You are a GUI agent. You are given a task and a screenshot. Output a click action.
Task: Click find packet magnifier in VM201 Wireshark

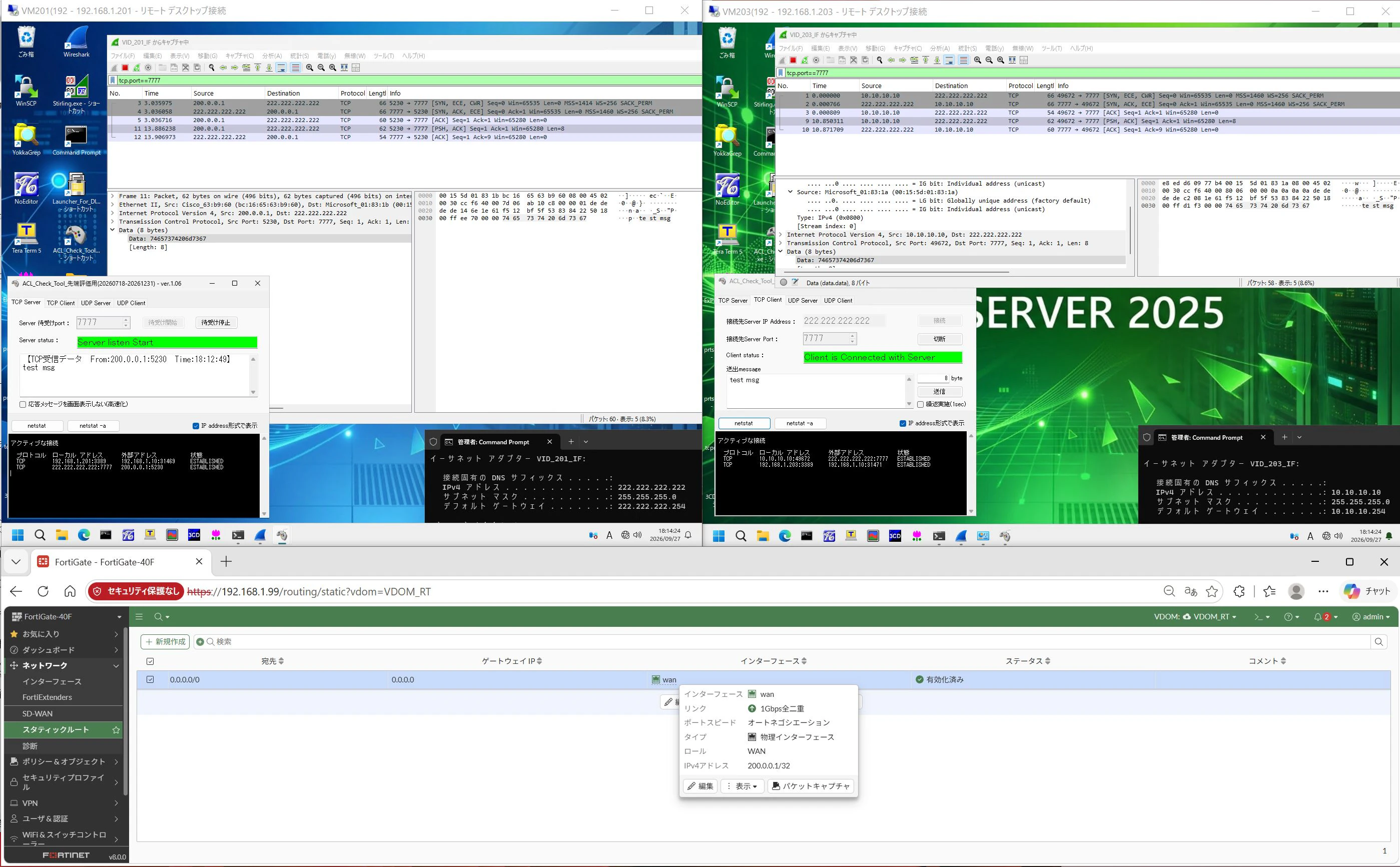click(x=211, y=68)
